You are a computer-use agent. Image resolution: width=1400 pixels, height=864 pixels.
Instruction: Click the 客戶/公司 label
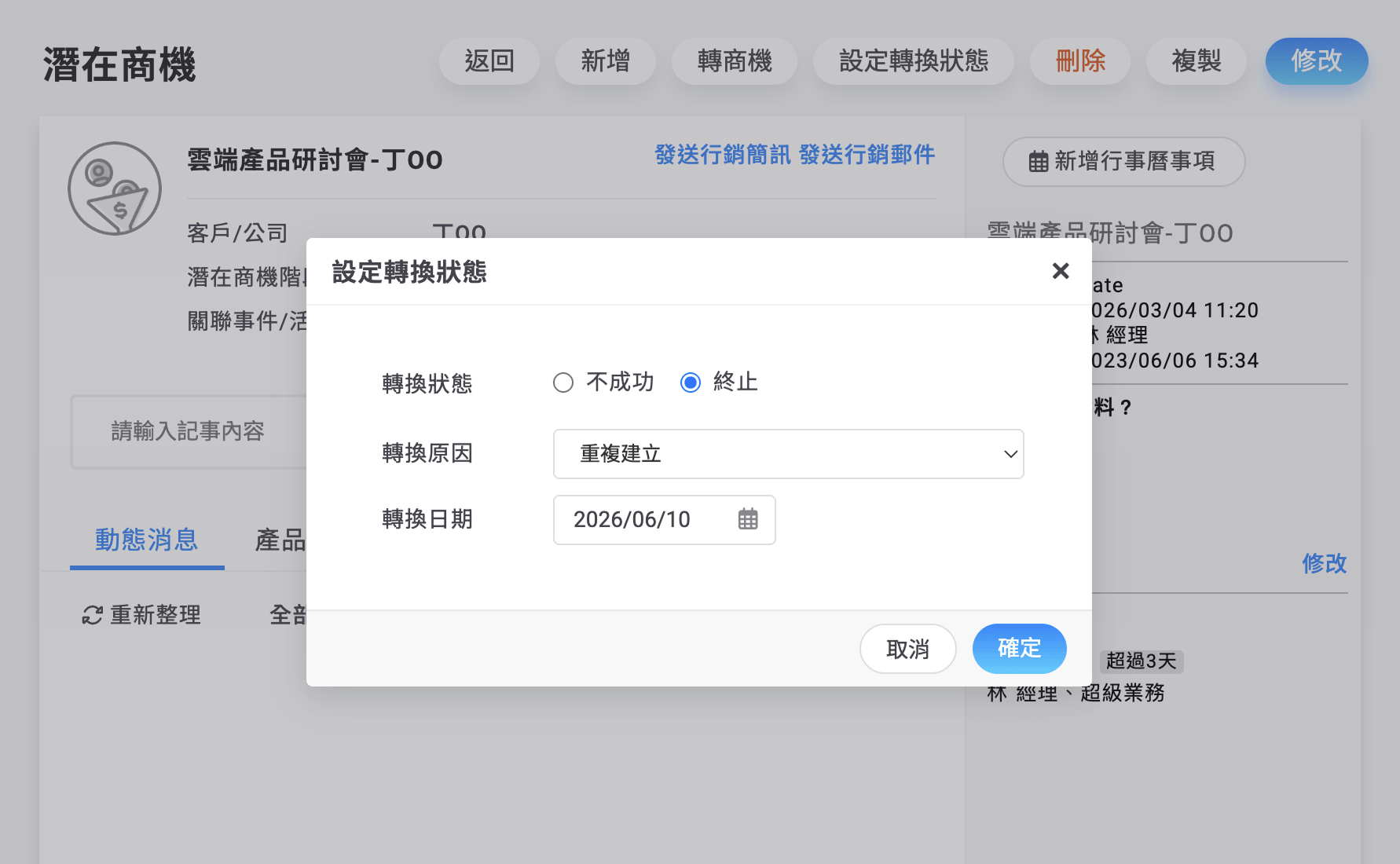237,233
